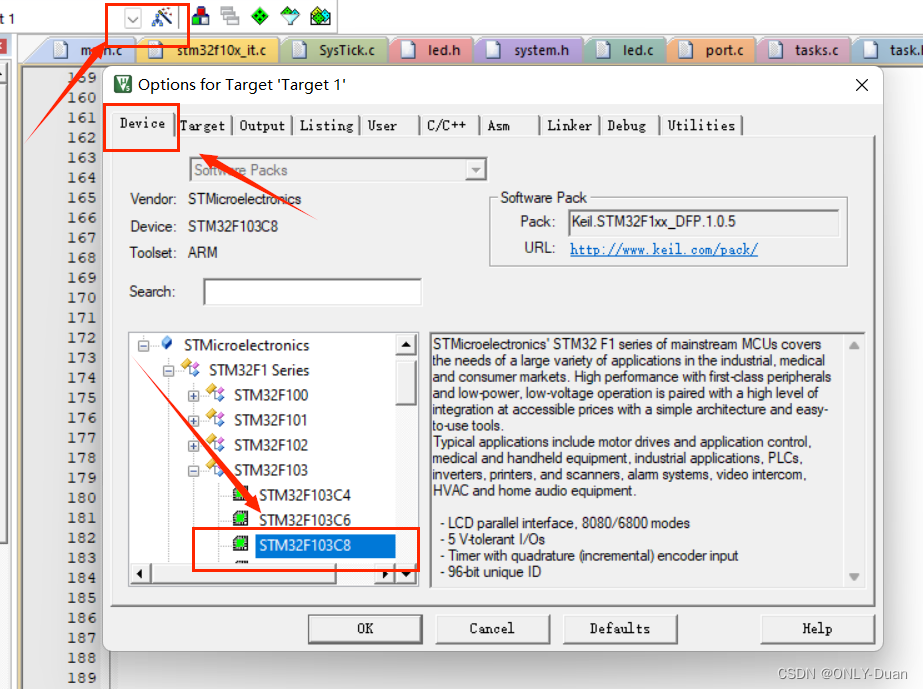Click the STMicroelectronics vendor diamond icon
Image resolution: width=923 pixels, height=689 pixels.
(x=167, y=343)
